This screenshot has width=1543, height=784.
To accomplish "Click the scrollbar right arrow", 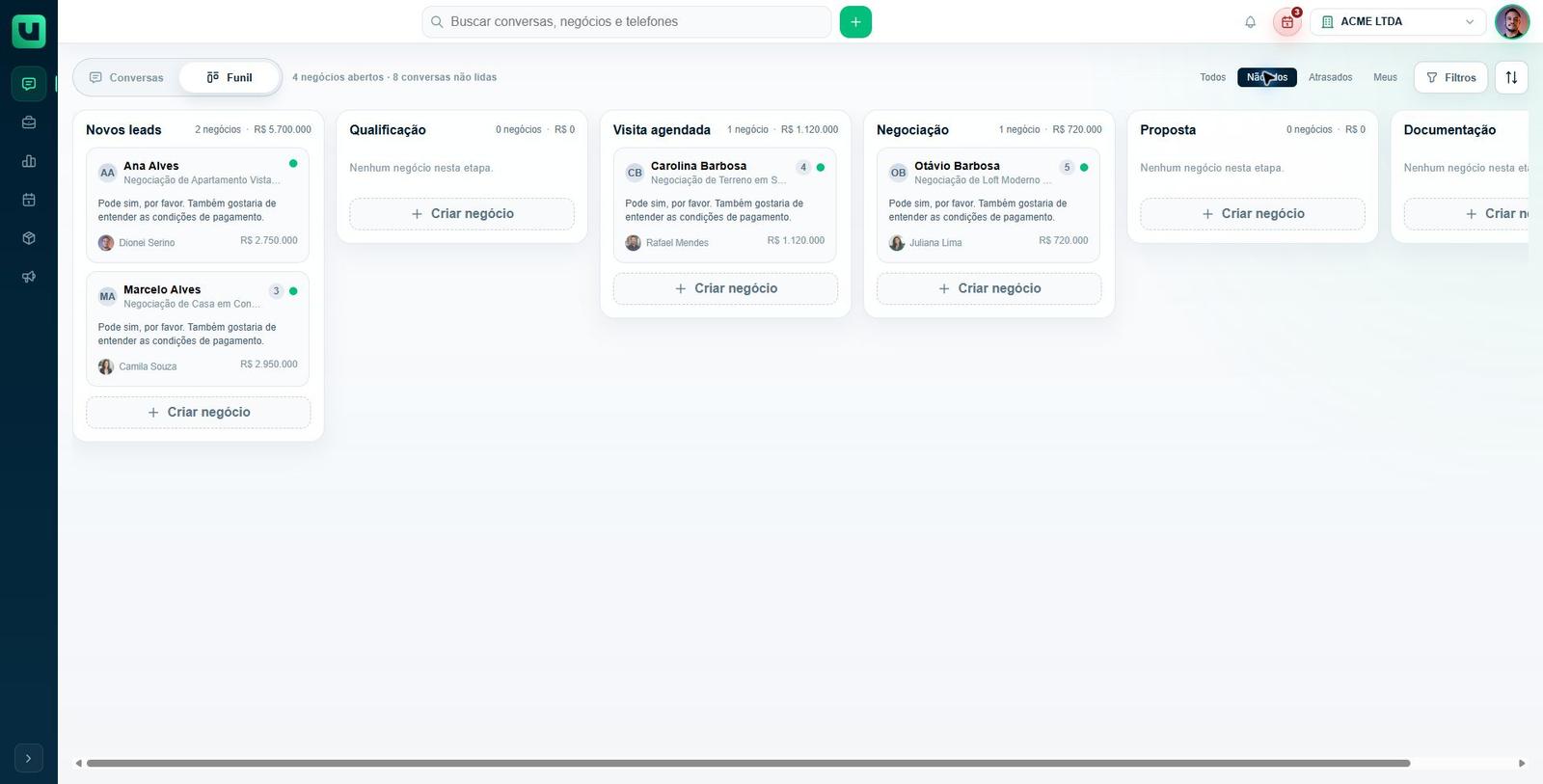I will (1522, 763).
